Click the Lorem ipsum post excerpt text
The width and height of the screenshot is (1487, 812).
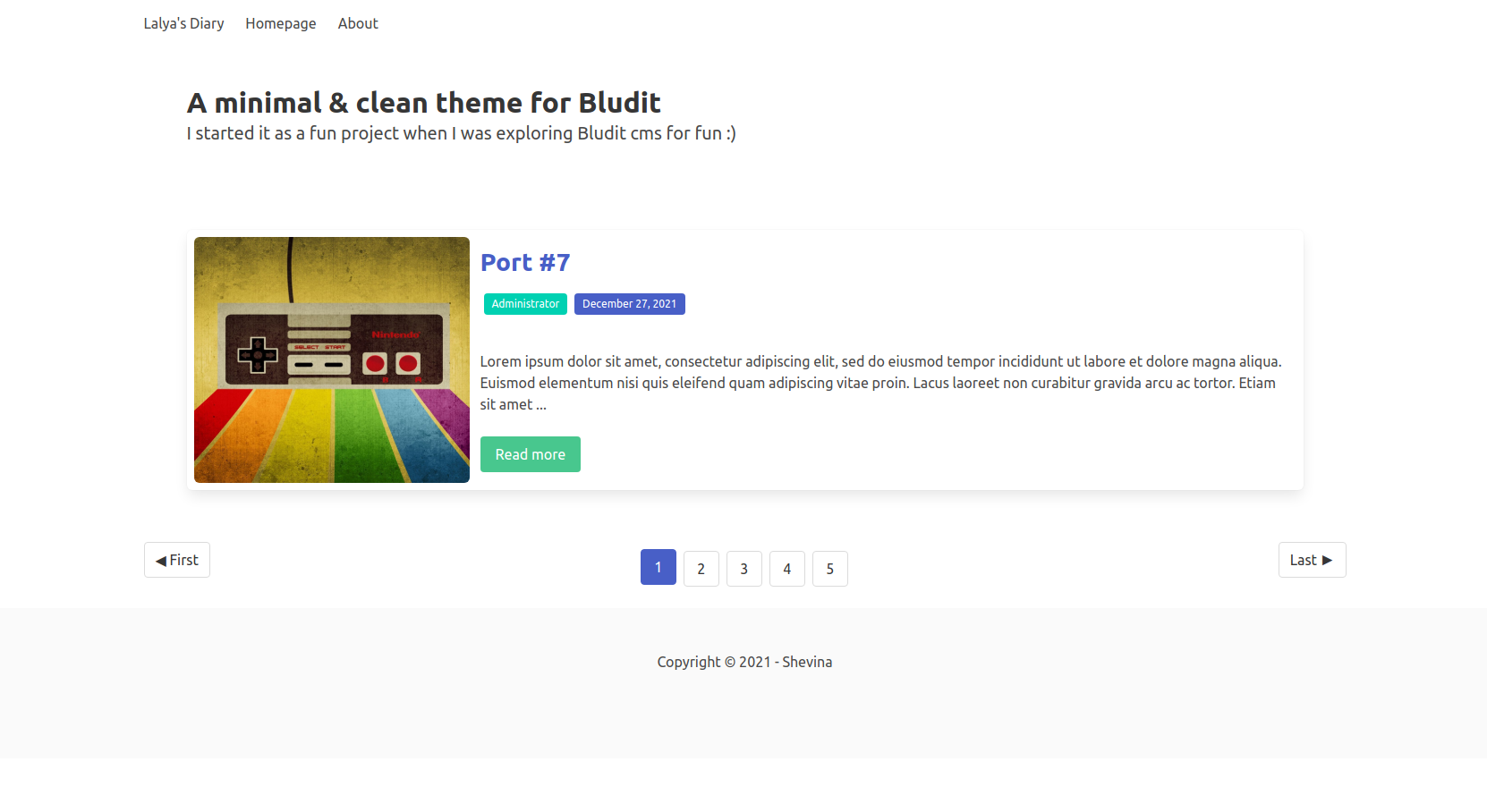pos(881,383)
